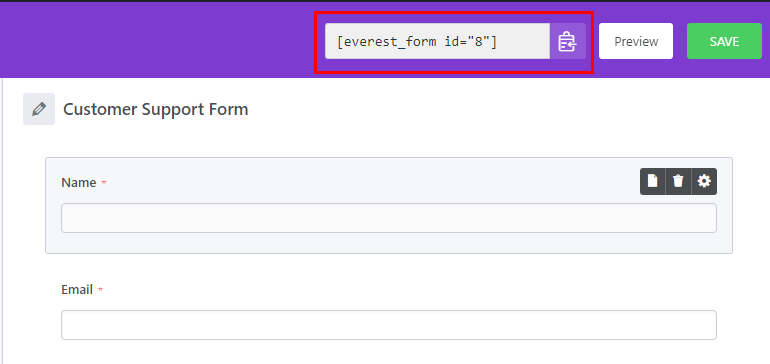Open Name field settings via gear icon
770x364 pixels.
pyautogui.click(x=704, y=181)
